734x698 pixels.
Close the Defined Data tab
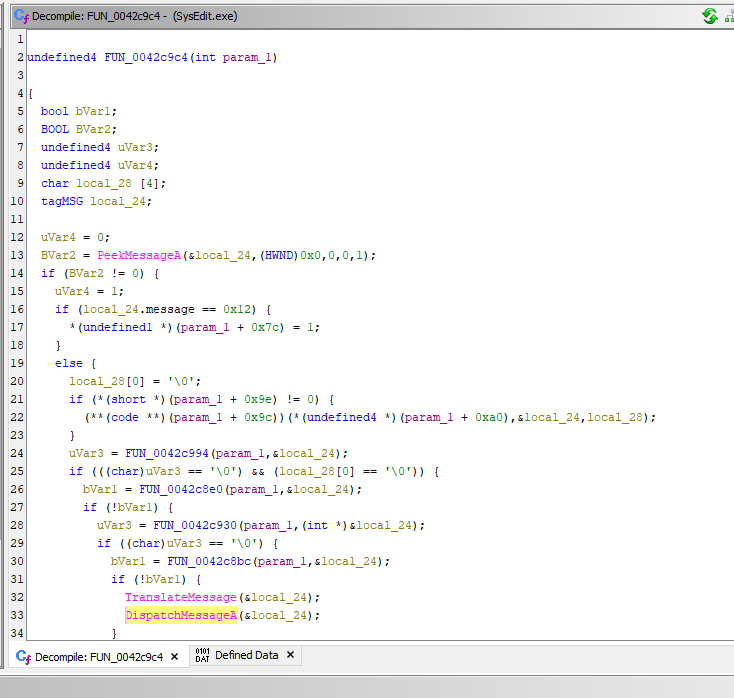(290, 655)
